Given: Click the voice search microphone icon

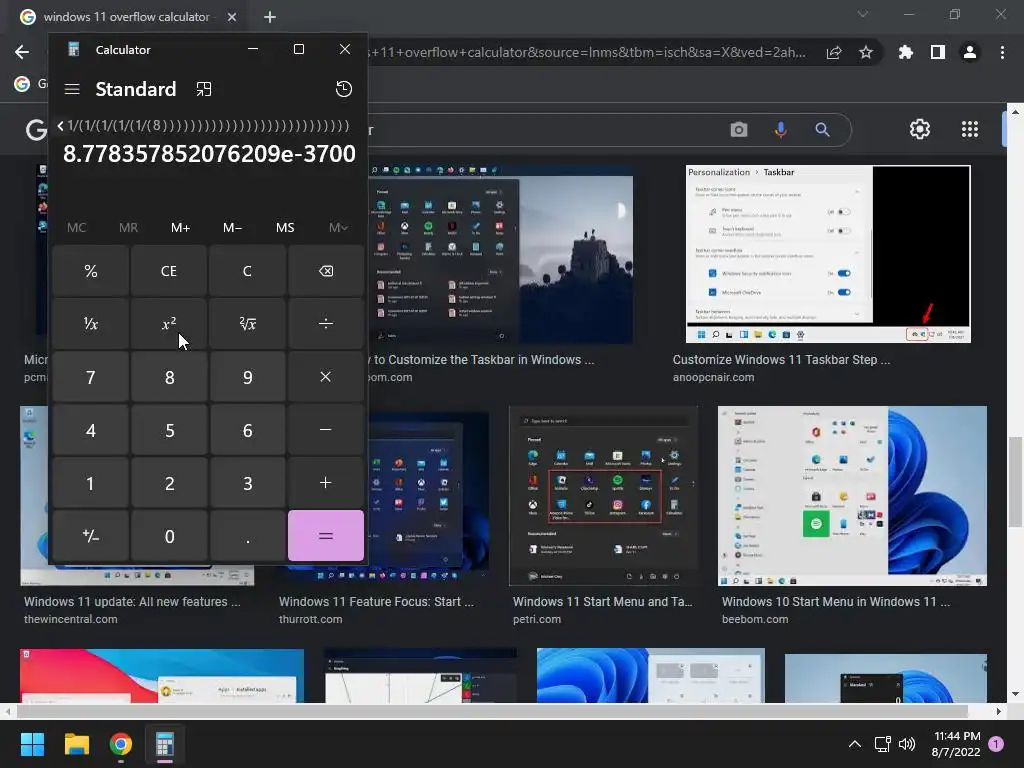Looking at the screenshot, I should tap(780, 129).
